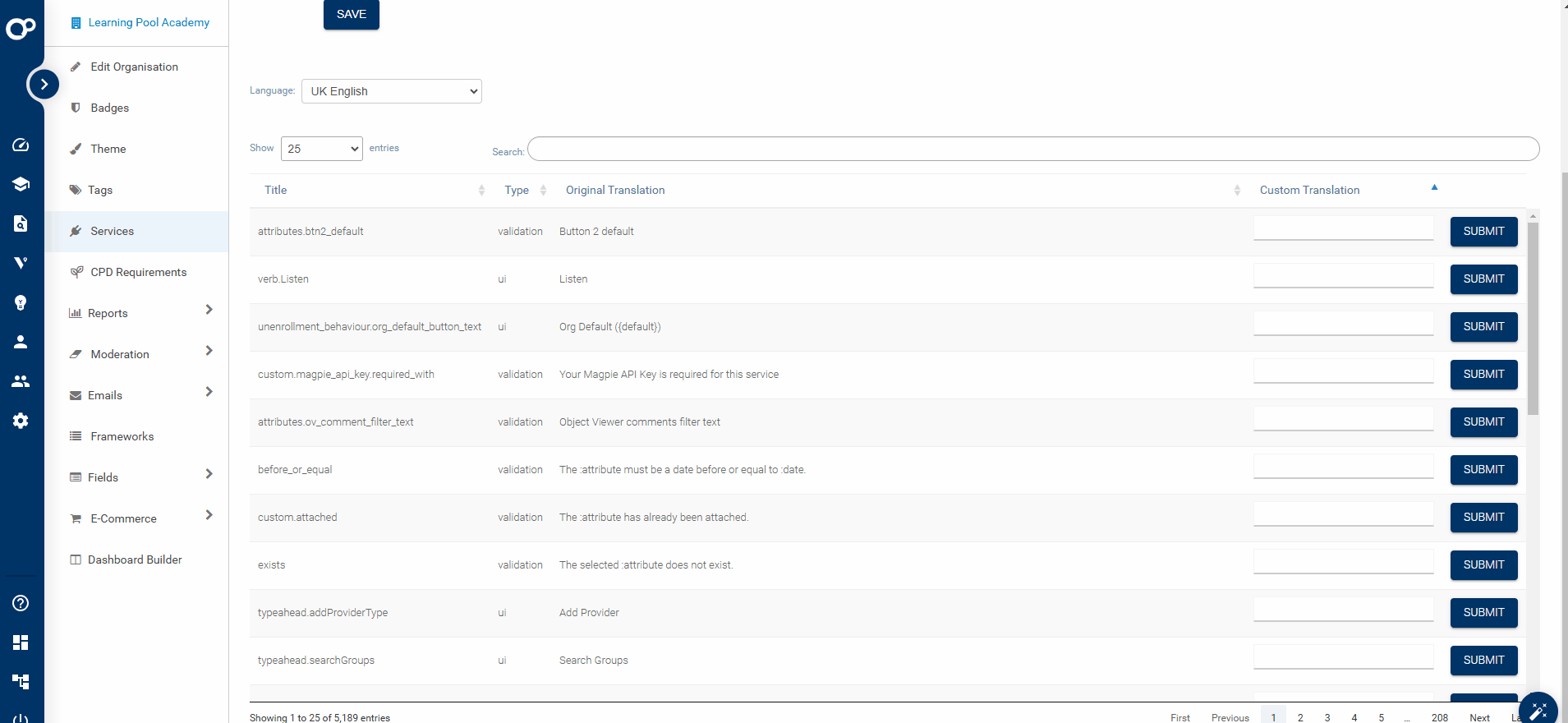Image resolution: width=1568 pixels, height=723 pixels.
Task: Click the lightbulb icon in the sidebar
Action: click(x=21, y=302)
